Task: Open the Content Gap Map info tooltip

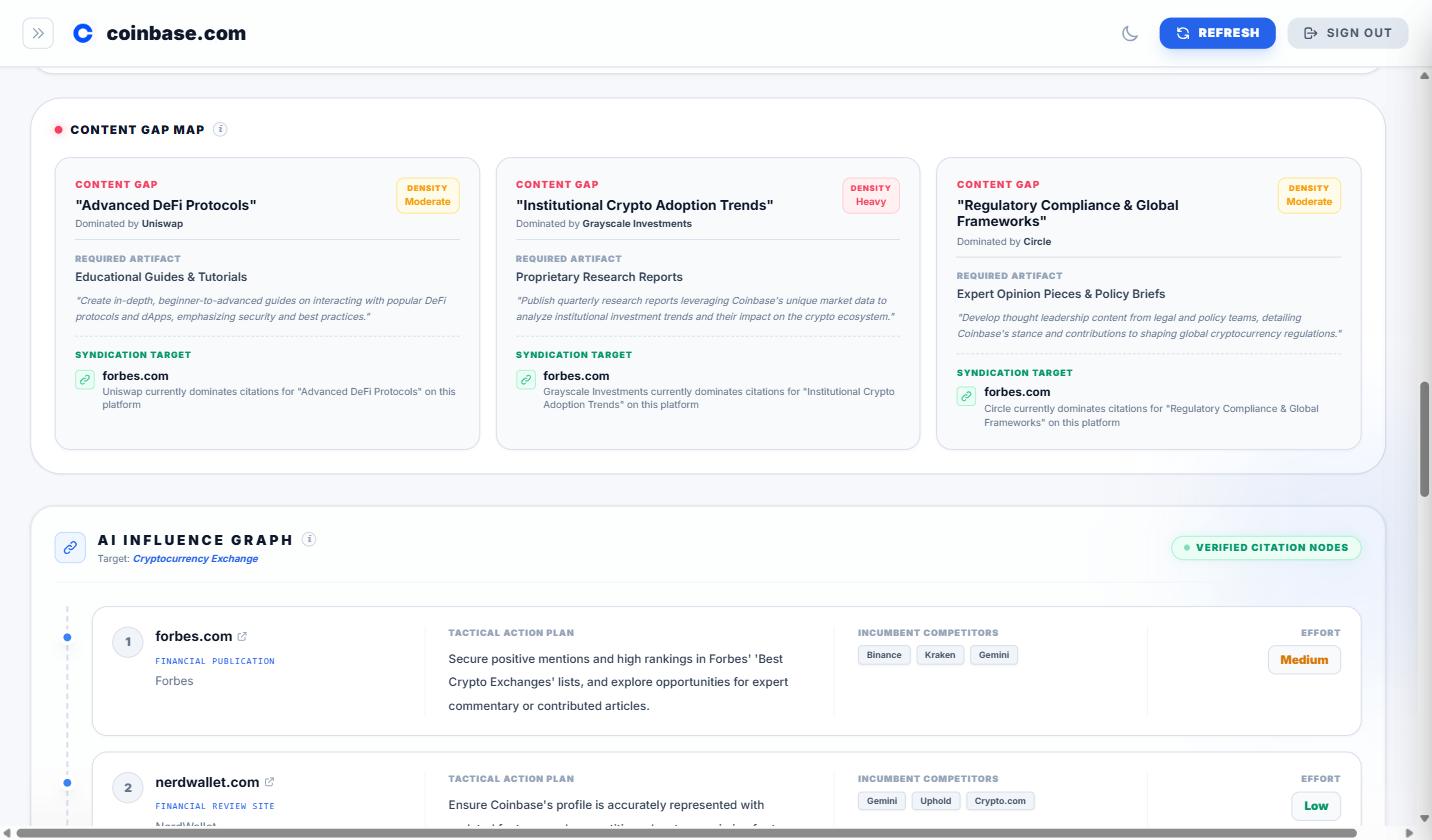Action: 219,128
